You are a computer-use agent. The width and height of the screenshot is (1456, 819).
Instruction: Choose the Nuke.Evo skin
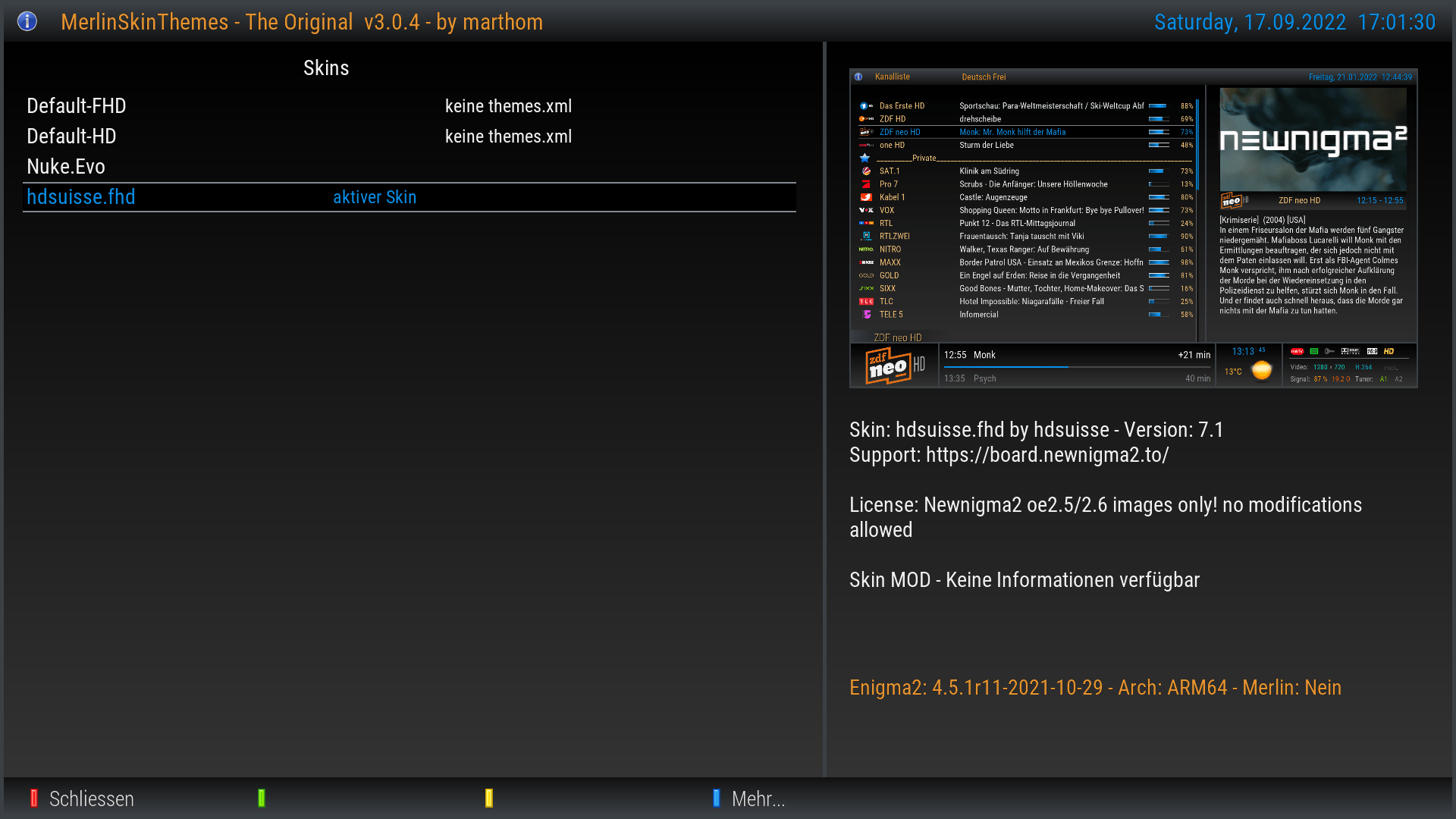point(66,167)
